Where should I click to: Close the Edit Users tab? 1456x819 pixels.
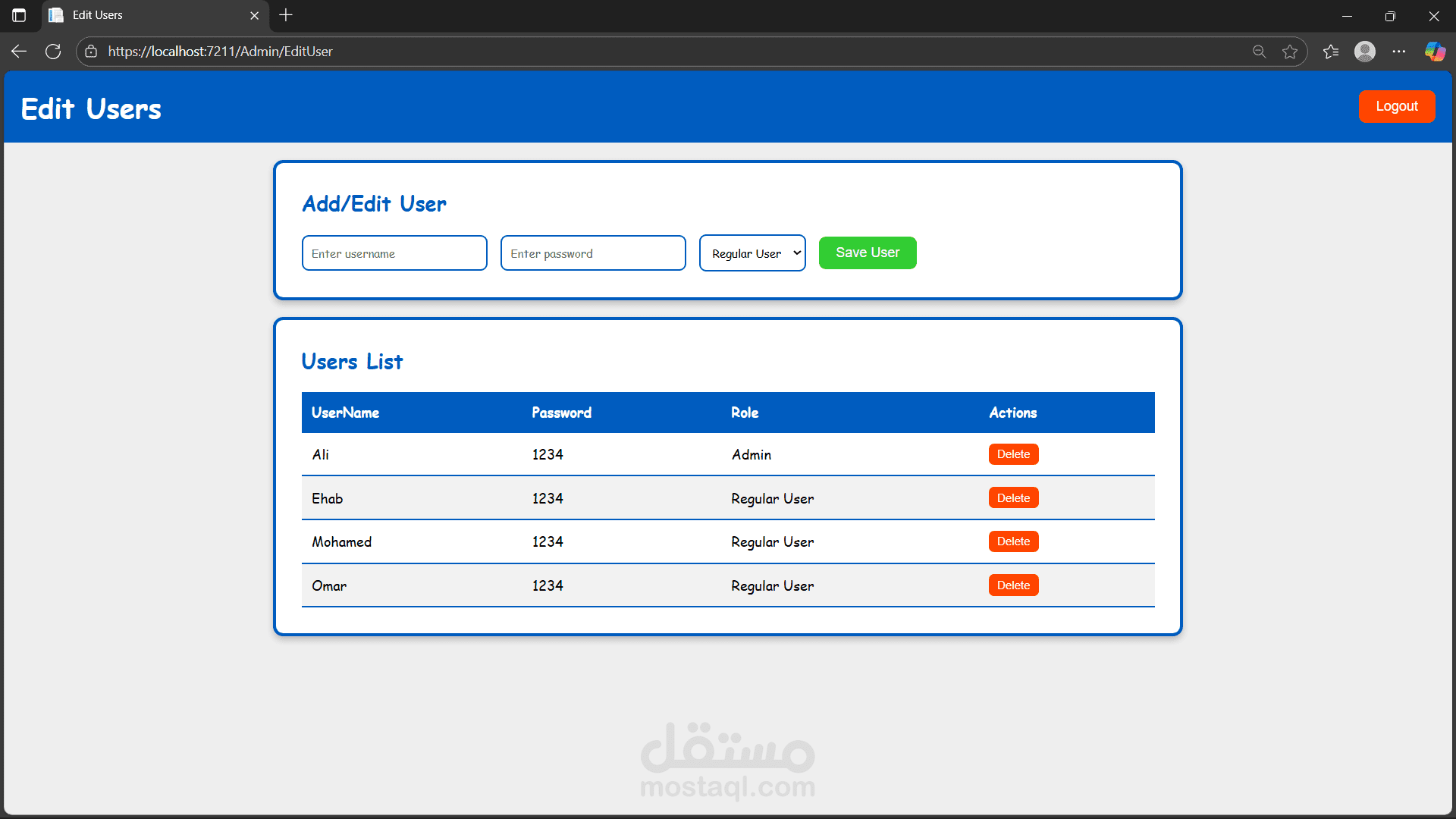tap(255, 15)
